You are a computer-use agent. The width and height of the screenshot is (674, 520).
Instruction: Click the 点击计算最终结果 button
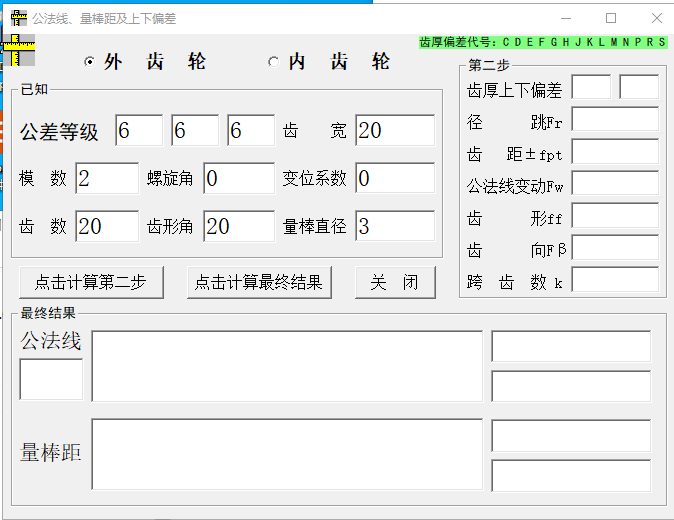point(259,282)
